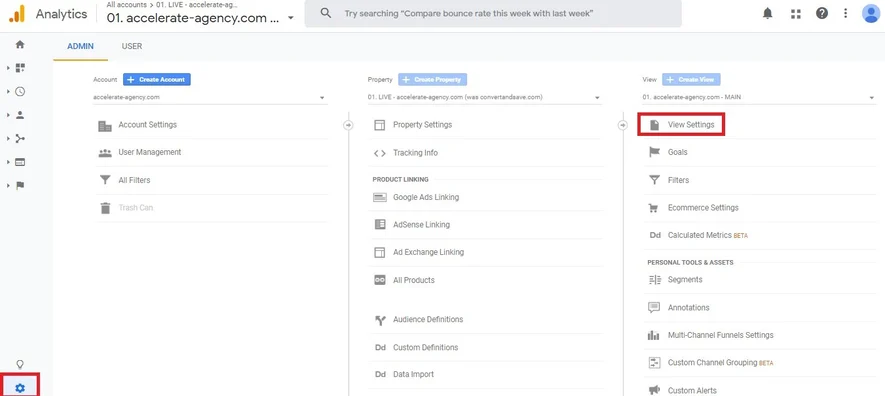885x396 pixels.
Task: Click the All accounts breadcrumb text
Action: pos(126,5)
